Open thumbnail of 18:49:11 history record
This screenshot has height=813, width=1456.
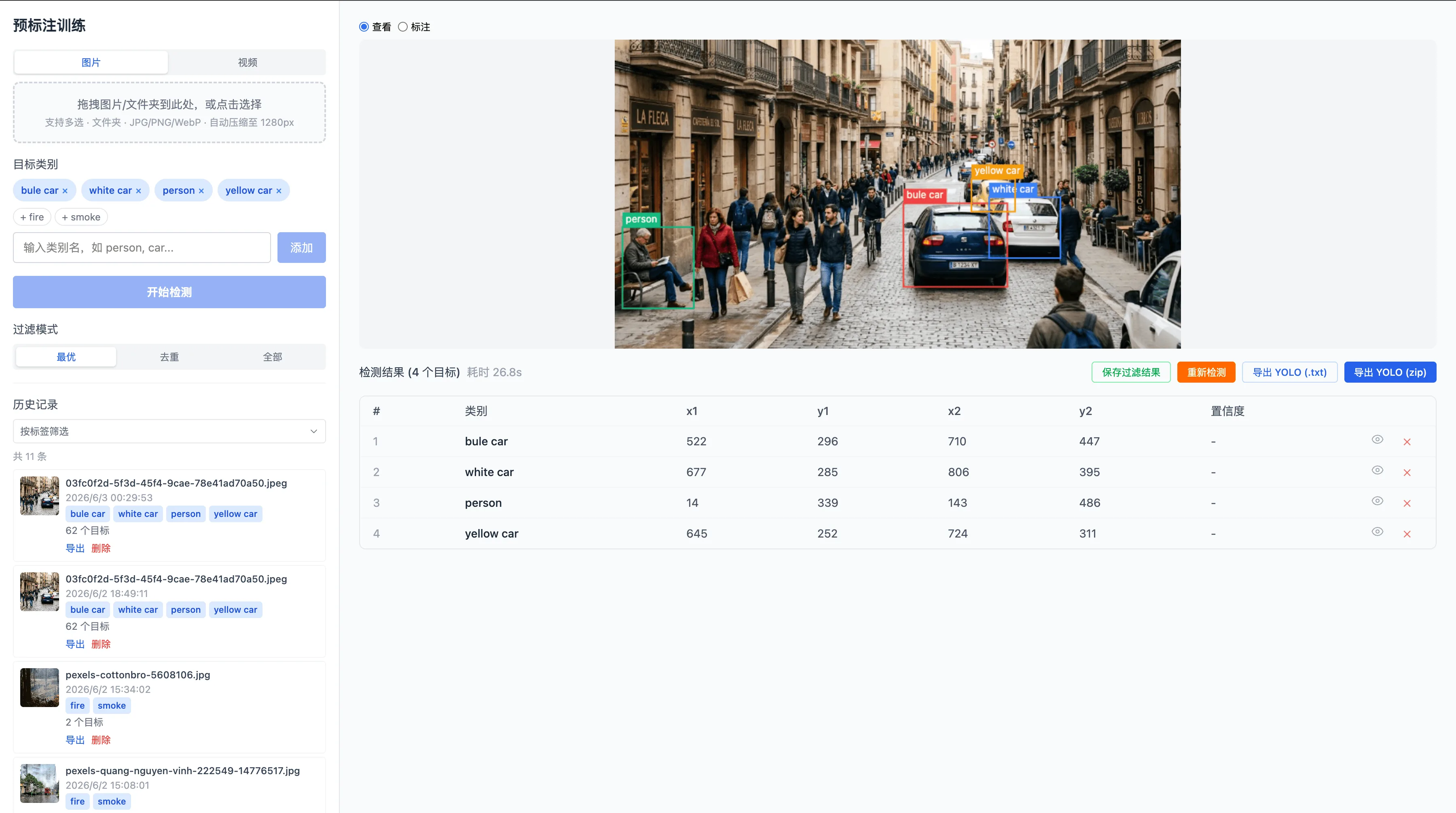[x=40, y=592]
